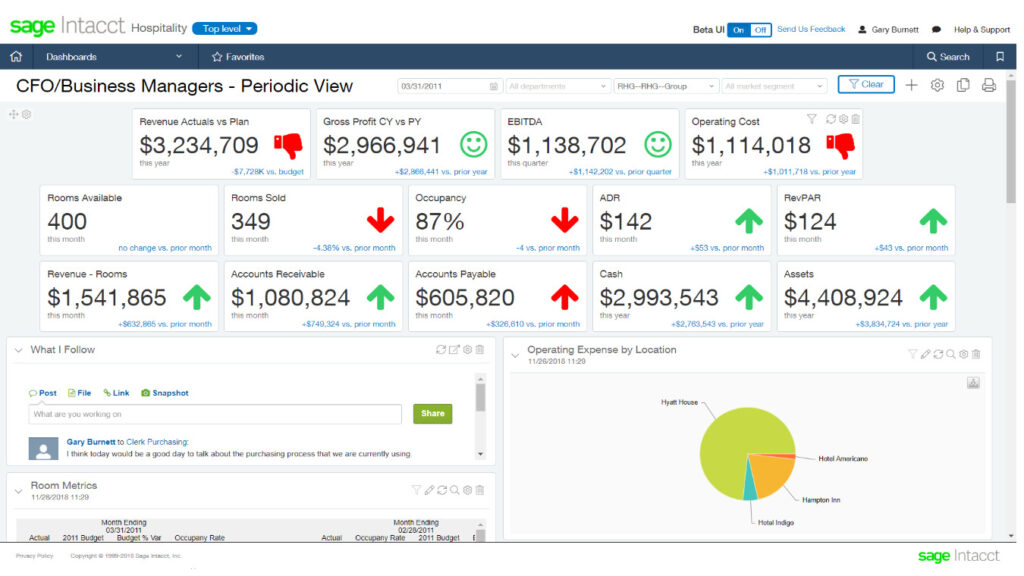Open the calendar picker in date field
1024x576 pixels.
tap(494, 86)
